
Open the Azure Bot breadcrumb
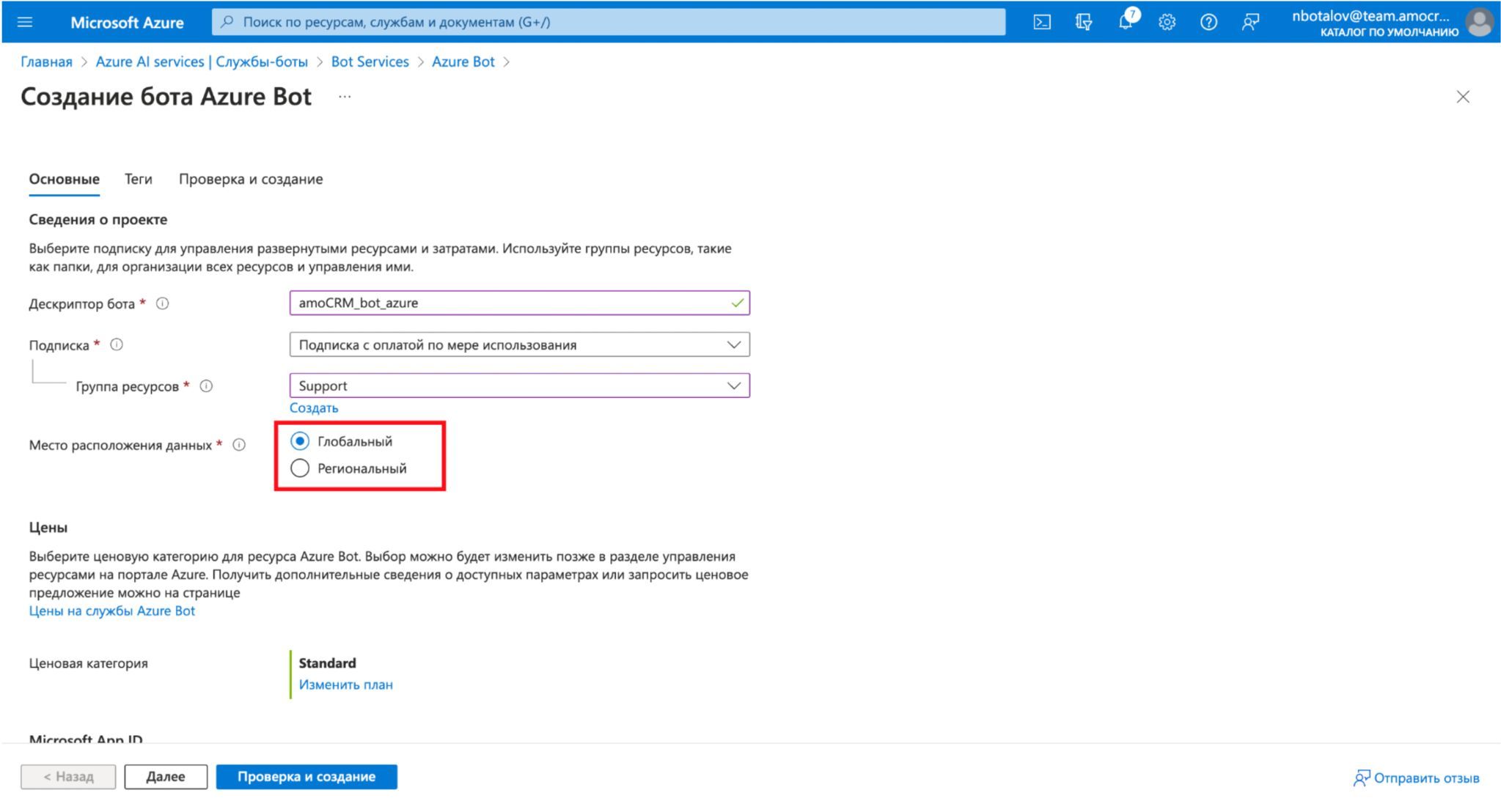(463, 62)
